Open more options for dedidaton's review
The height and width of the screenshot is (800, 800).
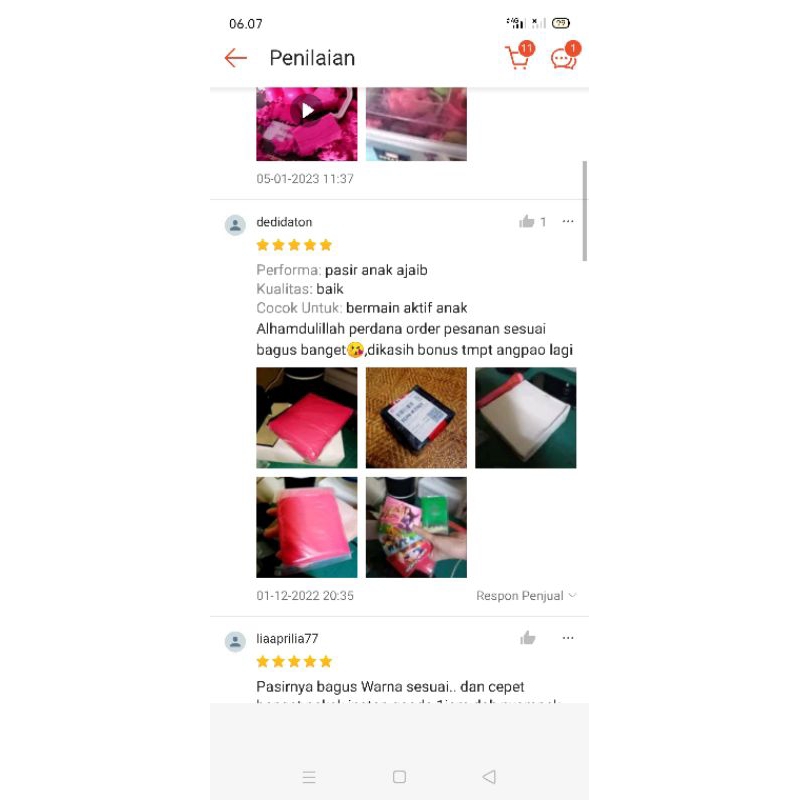[x=568, y=221]
